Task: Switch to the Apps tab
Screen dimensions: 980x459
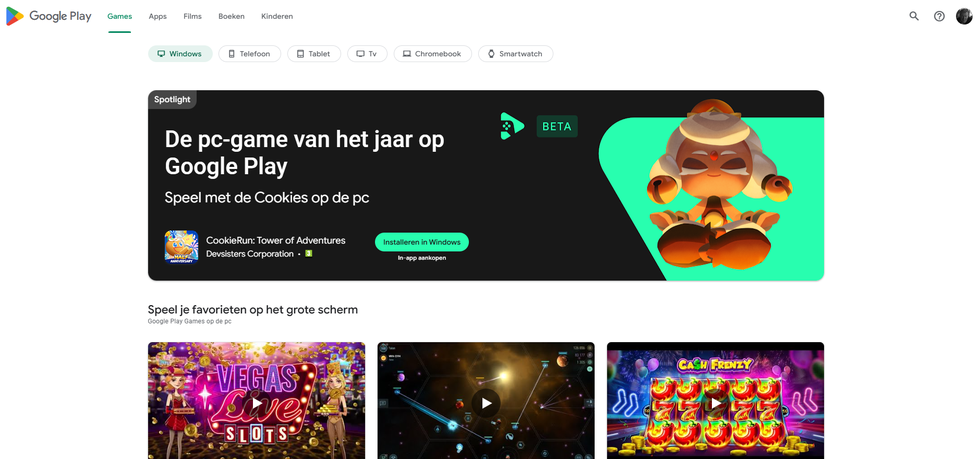Action: click(x=158, y=16)
